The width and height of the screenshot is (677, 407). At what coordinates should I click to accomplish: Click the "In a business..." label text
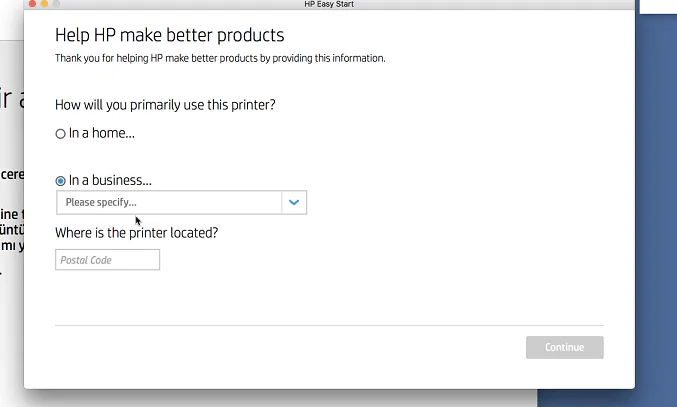coord(110,181)
